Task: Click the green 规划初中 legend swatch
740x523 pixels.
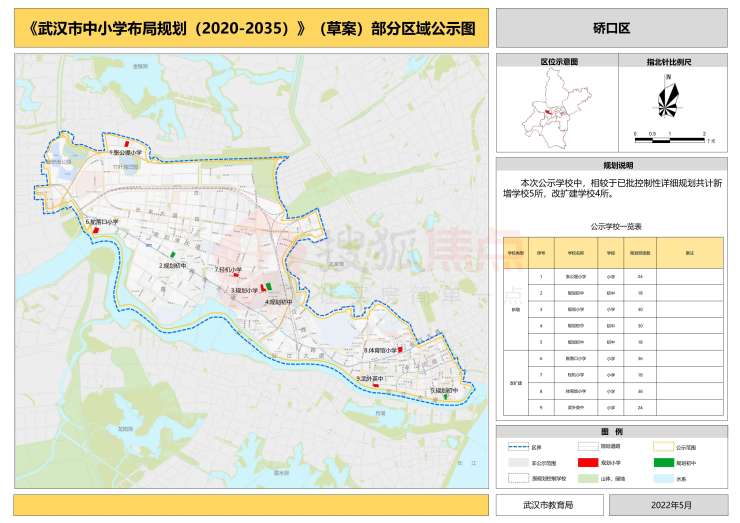Action: point(664,463)
